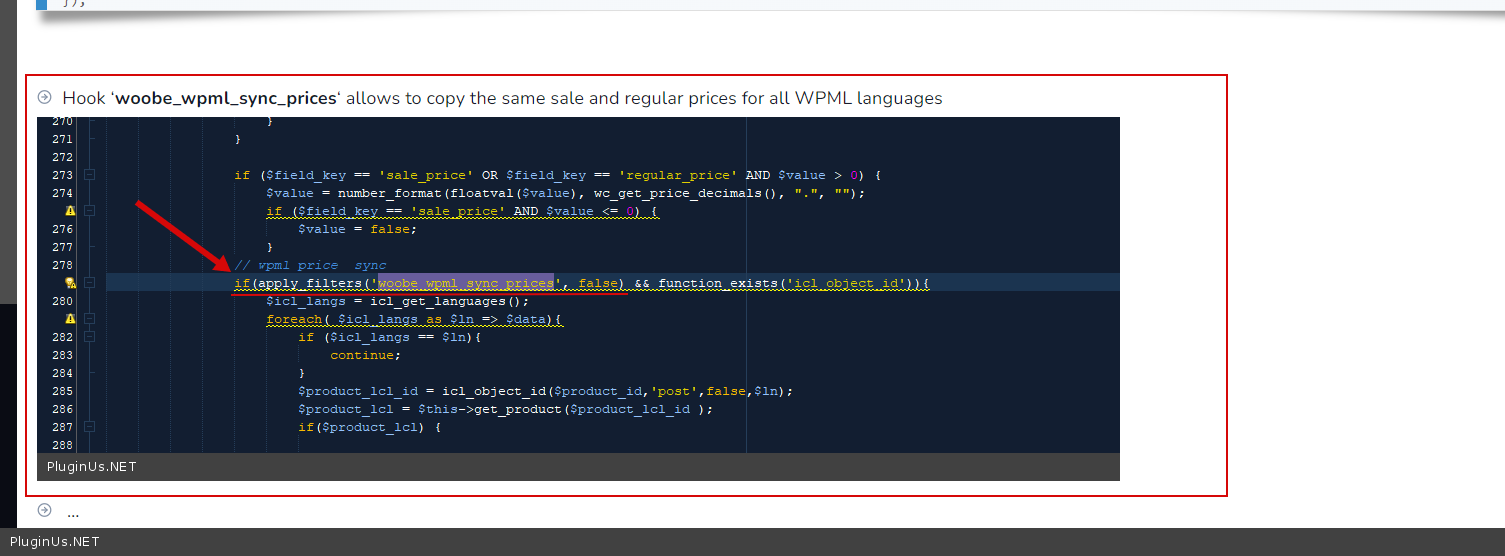
Task: Click the arrow bullet icon beside Hook text
Action: [44, 98]
